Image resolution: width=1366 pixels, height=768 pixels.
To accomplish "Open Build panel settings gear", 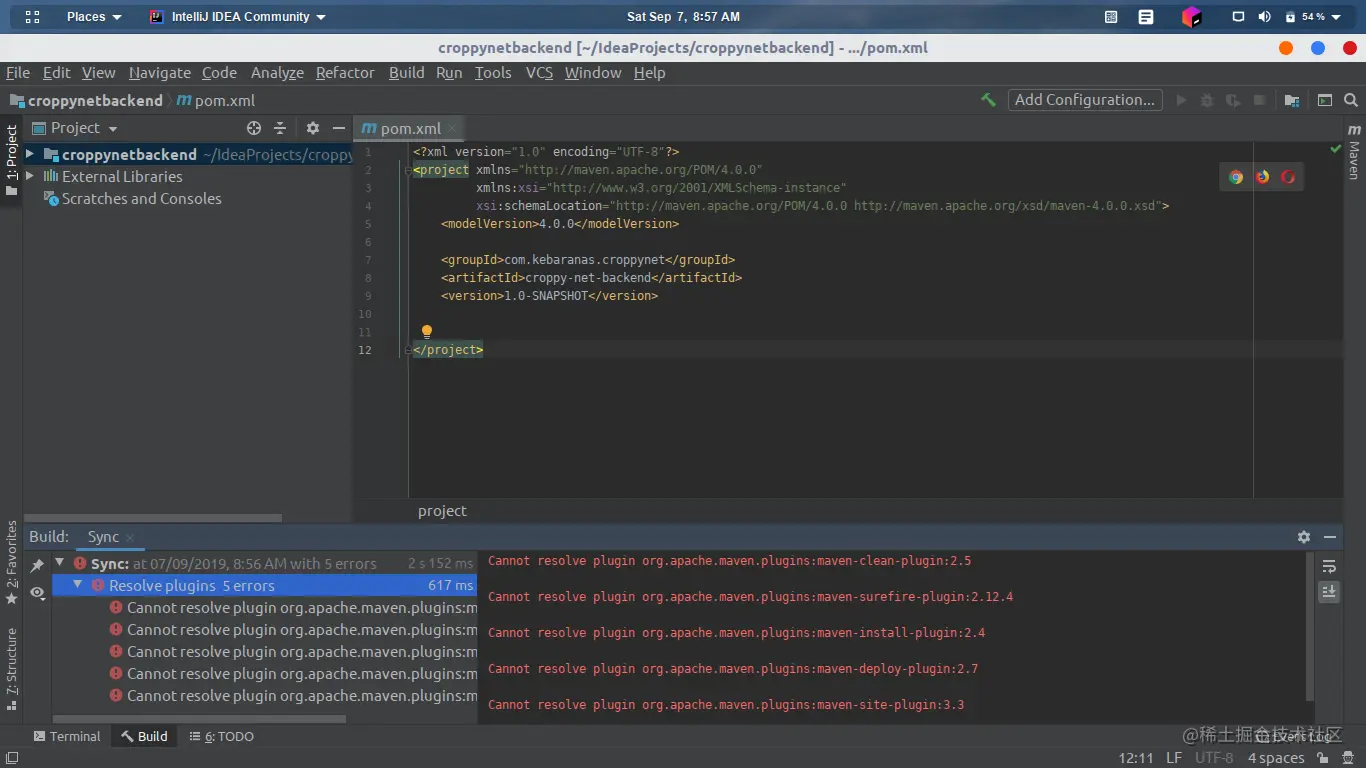I will coord(1304,537).
